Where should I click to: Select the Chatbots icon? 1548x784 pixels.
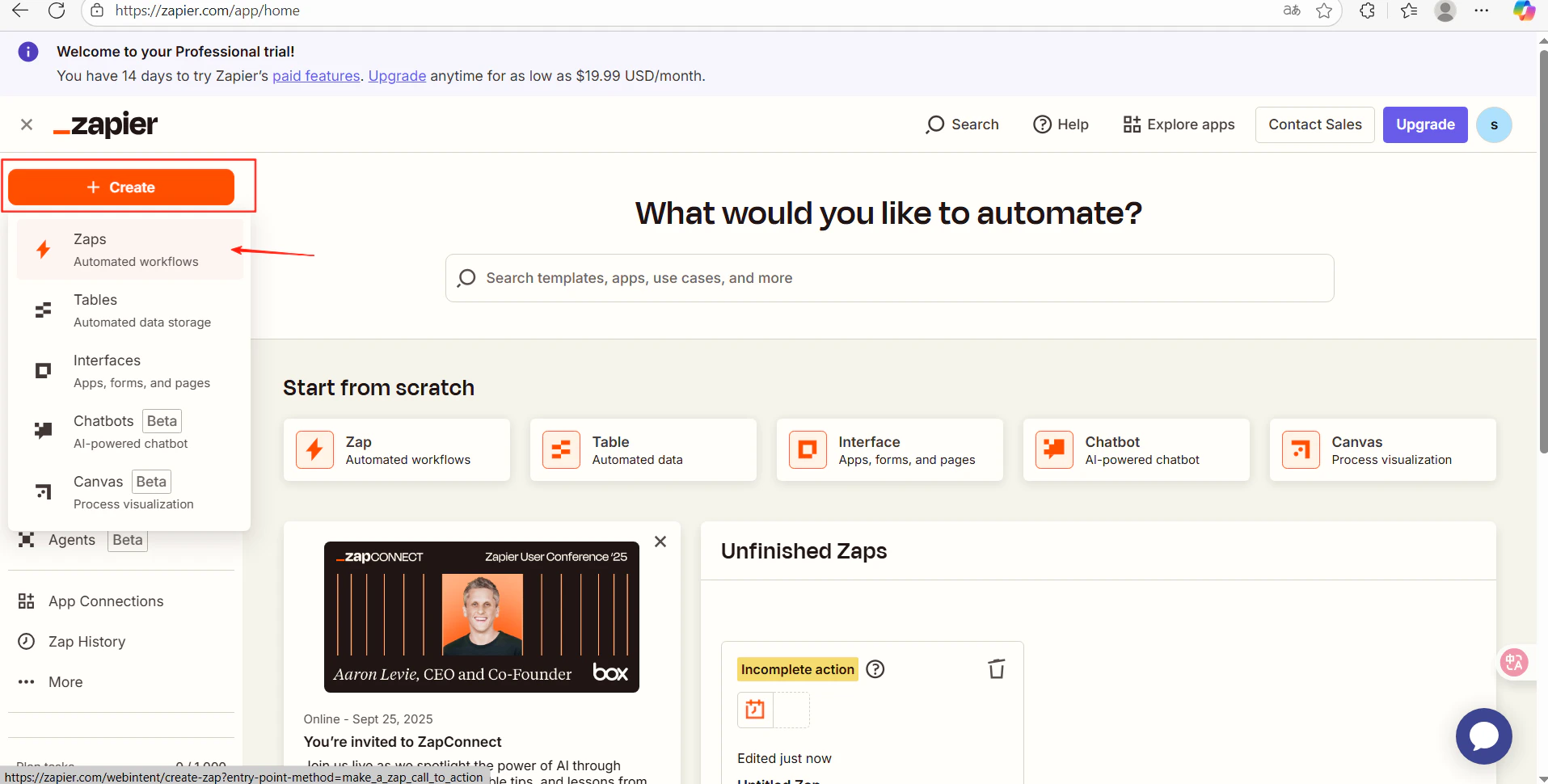(43, 430)
